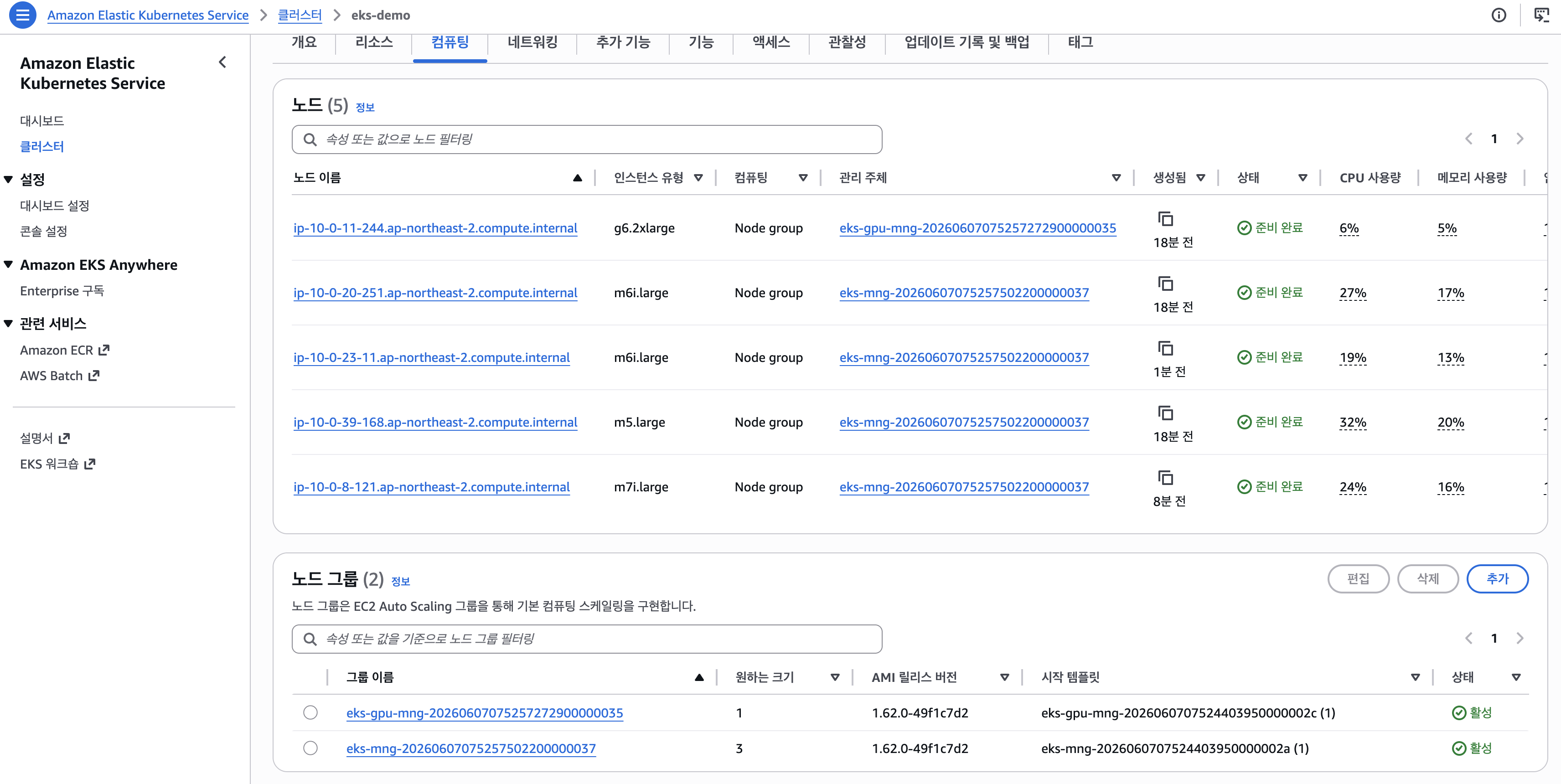Open node ip-10-0-11-244.ap-northeast-2.compute.internal link
The image size is (1561, 784).
[x=435, y=228]
